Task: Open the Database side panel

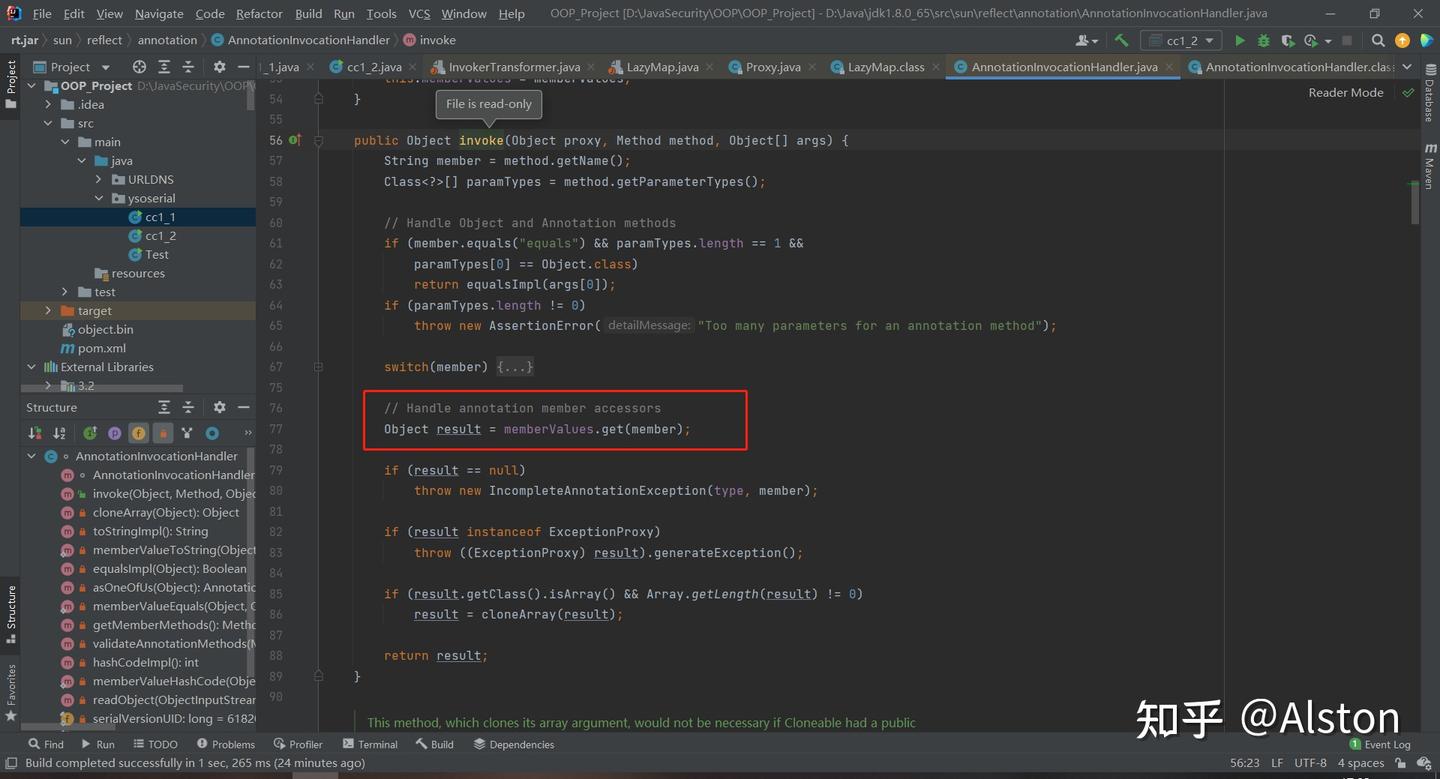Action: [x=1430, y=94]
